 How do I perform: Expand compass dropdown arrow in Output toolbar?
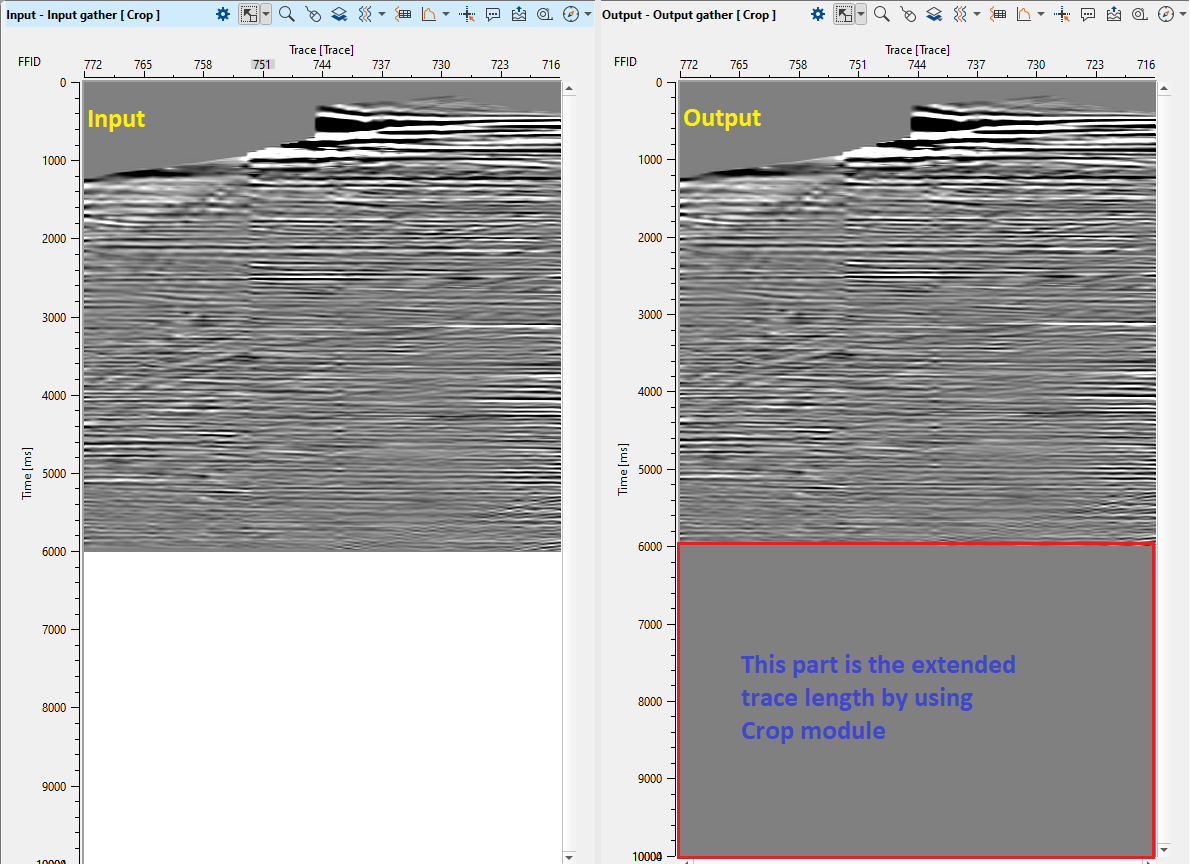tap(1183, 14)
